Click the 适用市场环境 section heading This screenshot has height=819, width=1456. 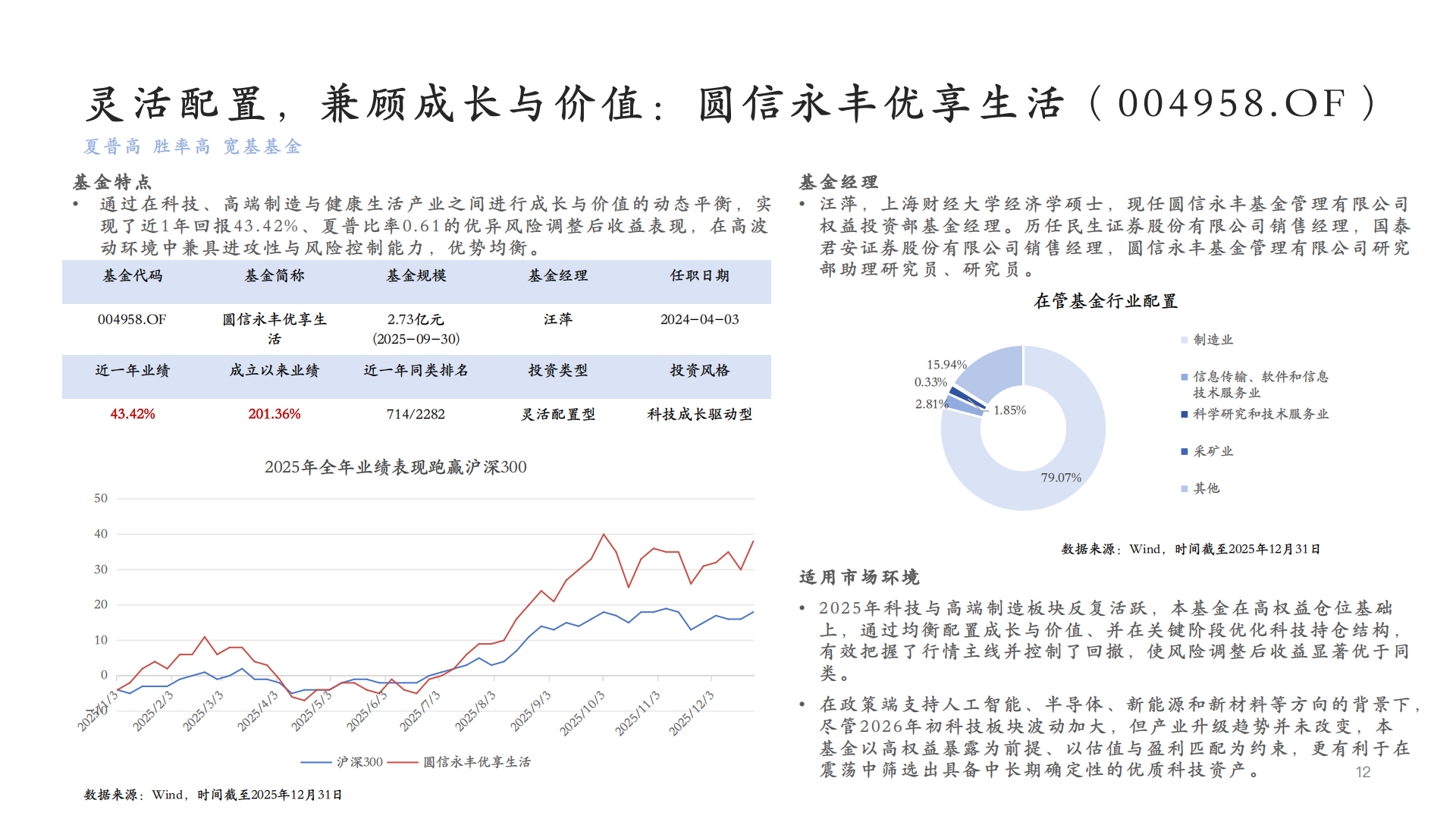(858, 577)
